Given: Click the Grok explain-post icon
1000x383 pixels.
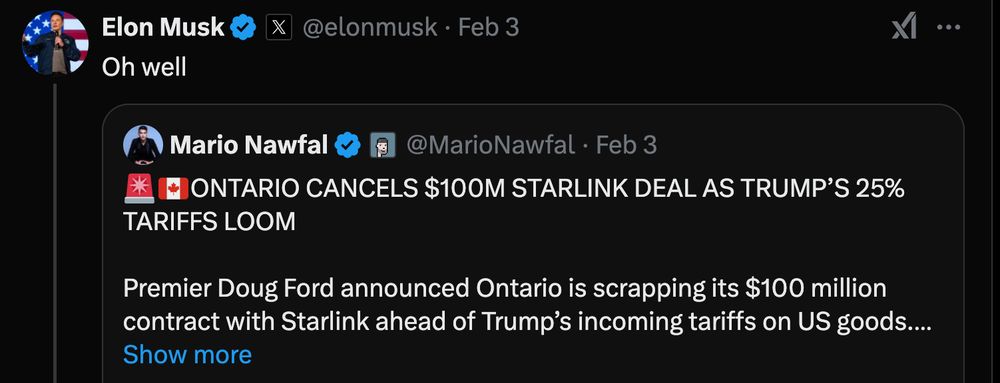Looking at the screenshot, I should click(904, 27).
